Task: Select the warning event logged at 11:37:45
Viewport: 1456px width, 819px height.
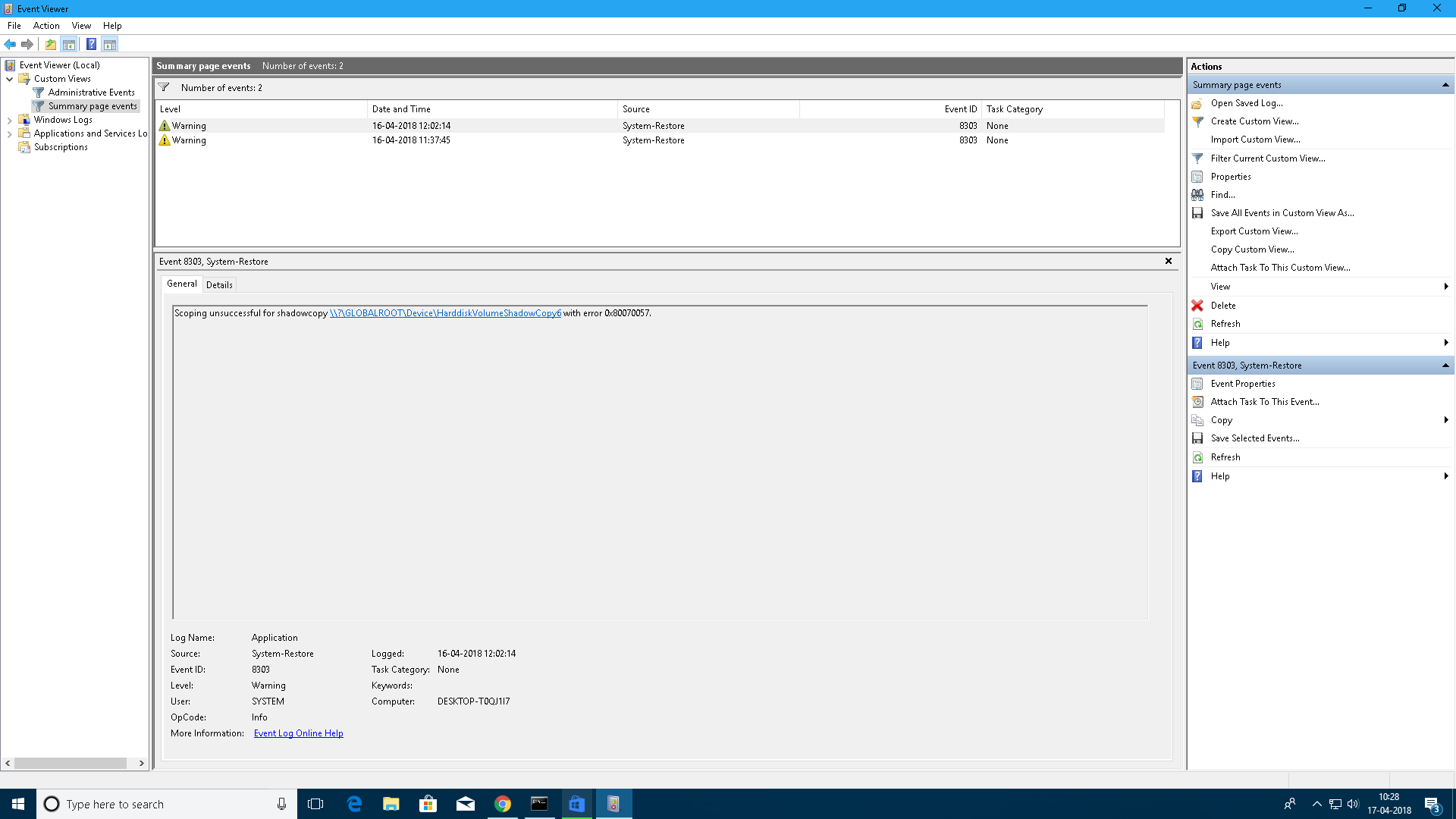Action: point(410,140)
